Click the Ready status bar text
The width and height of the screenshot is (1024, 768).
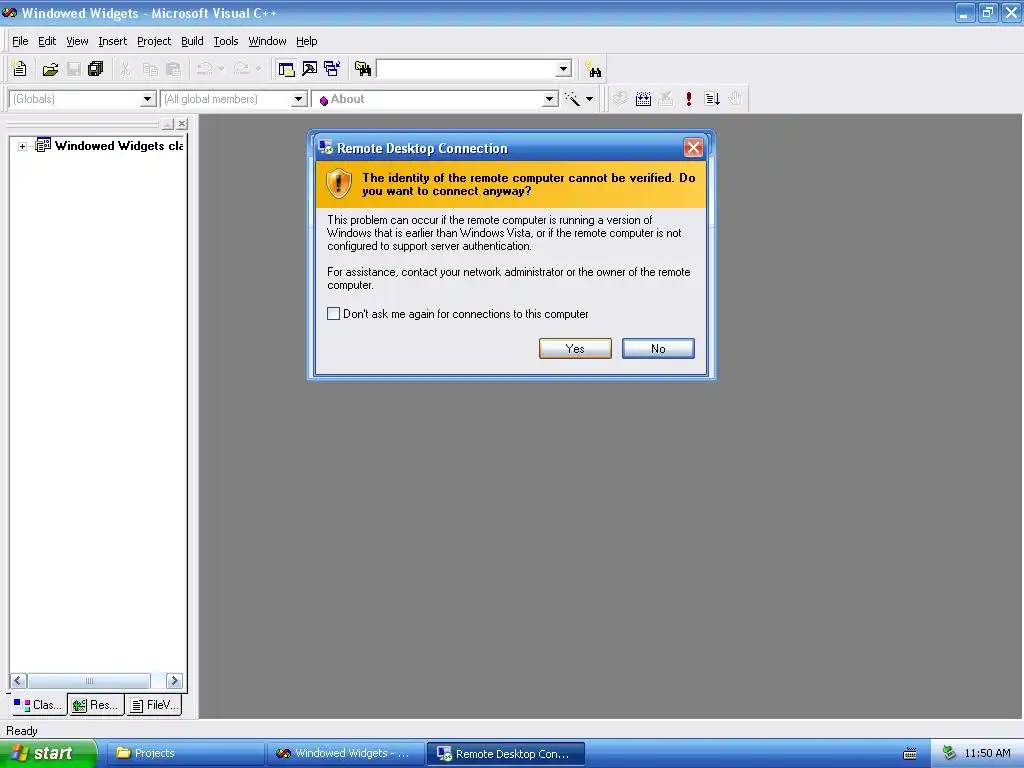pos(22,731)
